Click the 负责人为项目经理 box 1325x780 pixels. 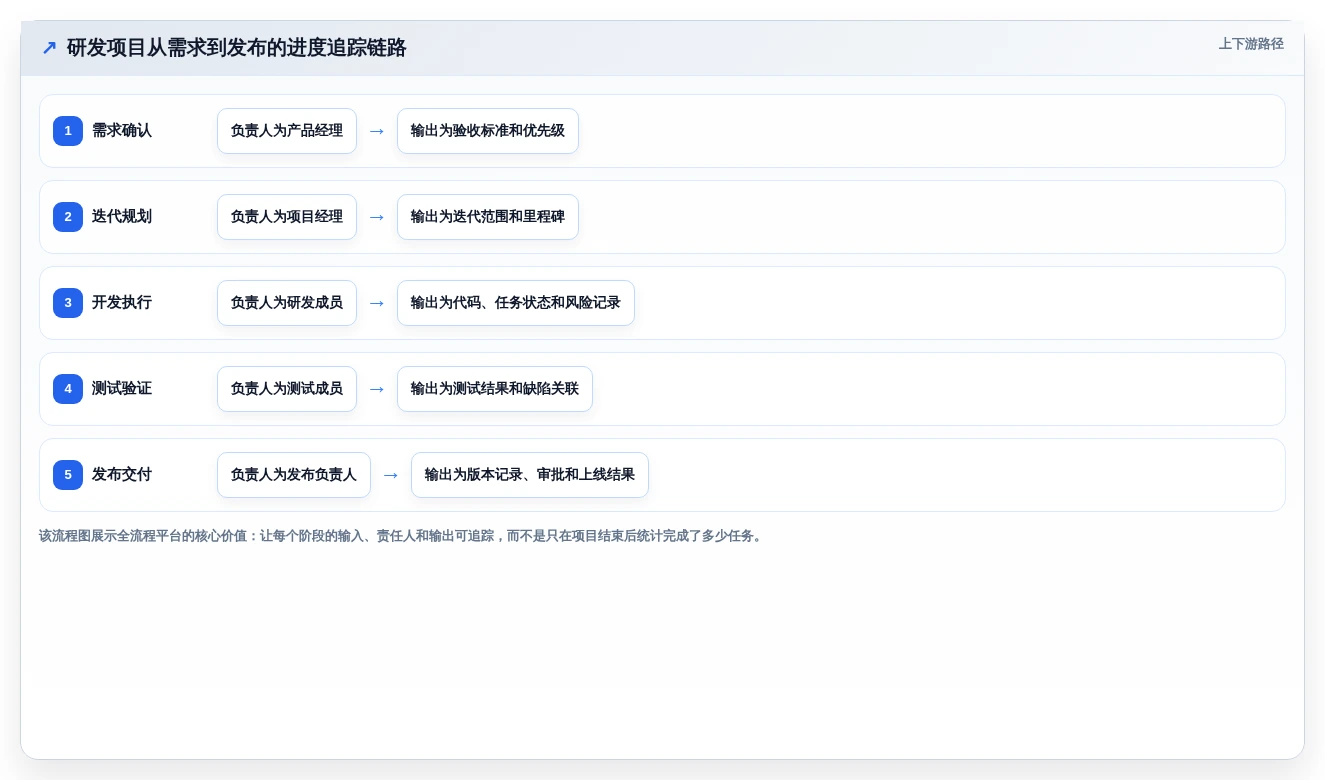point(287,217)
